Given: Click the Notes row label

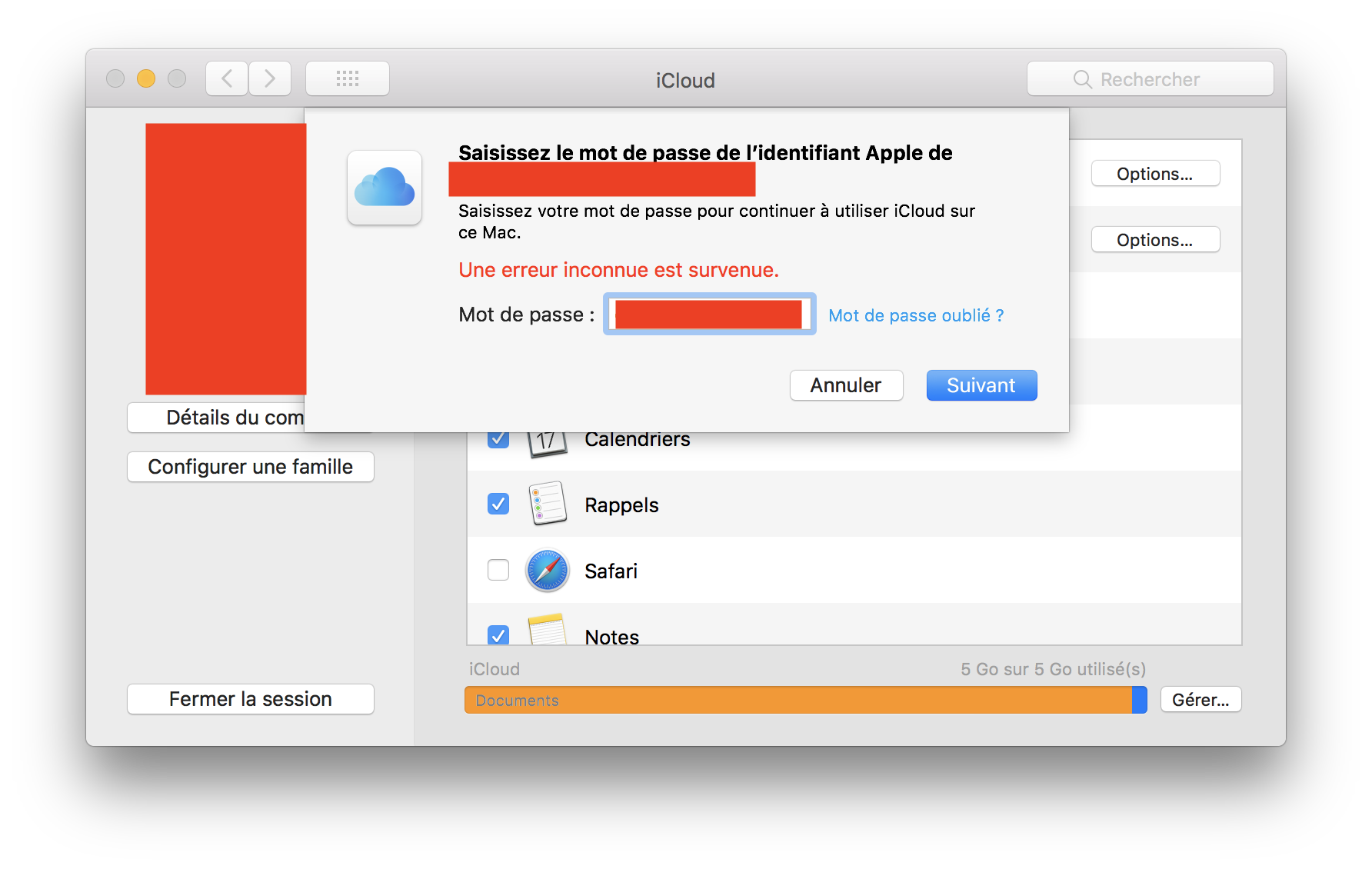Looking at the screenshot, I should pos(612,636).
